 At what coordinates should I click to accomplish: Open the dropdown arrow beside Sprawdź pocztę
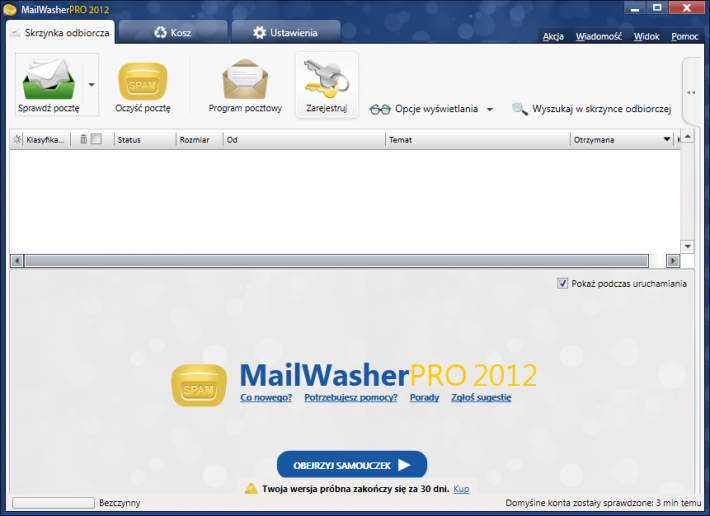[91, 85]
